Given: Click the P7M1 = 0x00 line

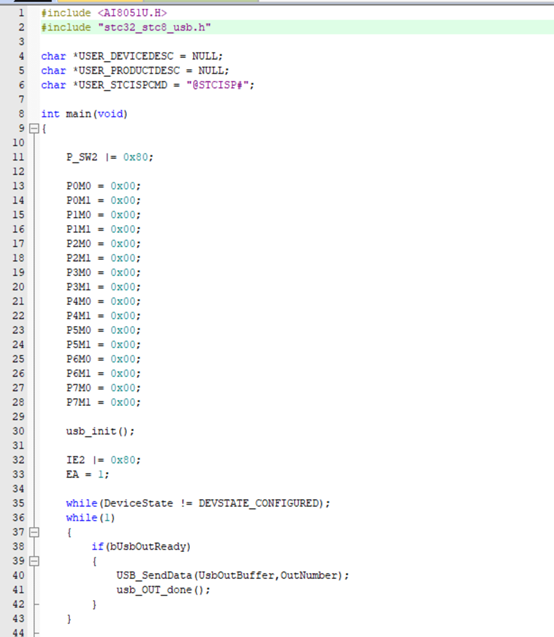Looking at the screenshot, I should click(104, 403).
